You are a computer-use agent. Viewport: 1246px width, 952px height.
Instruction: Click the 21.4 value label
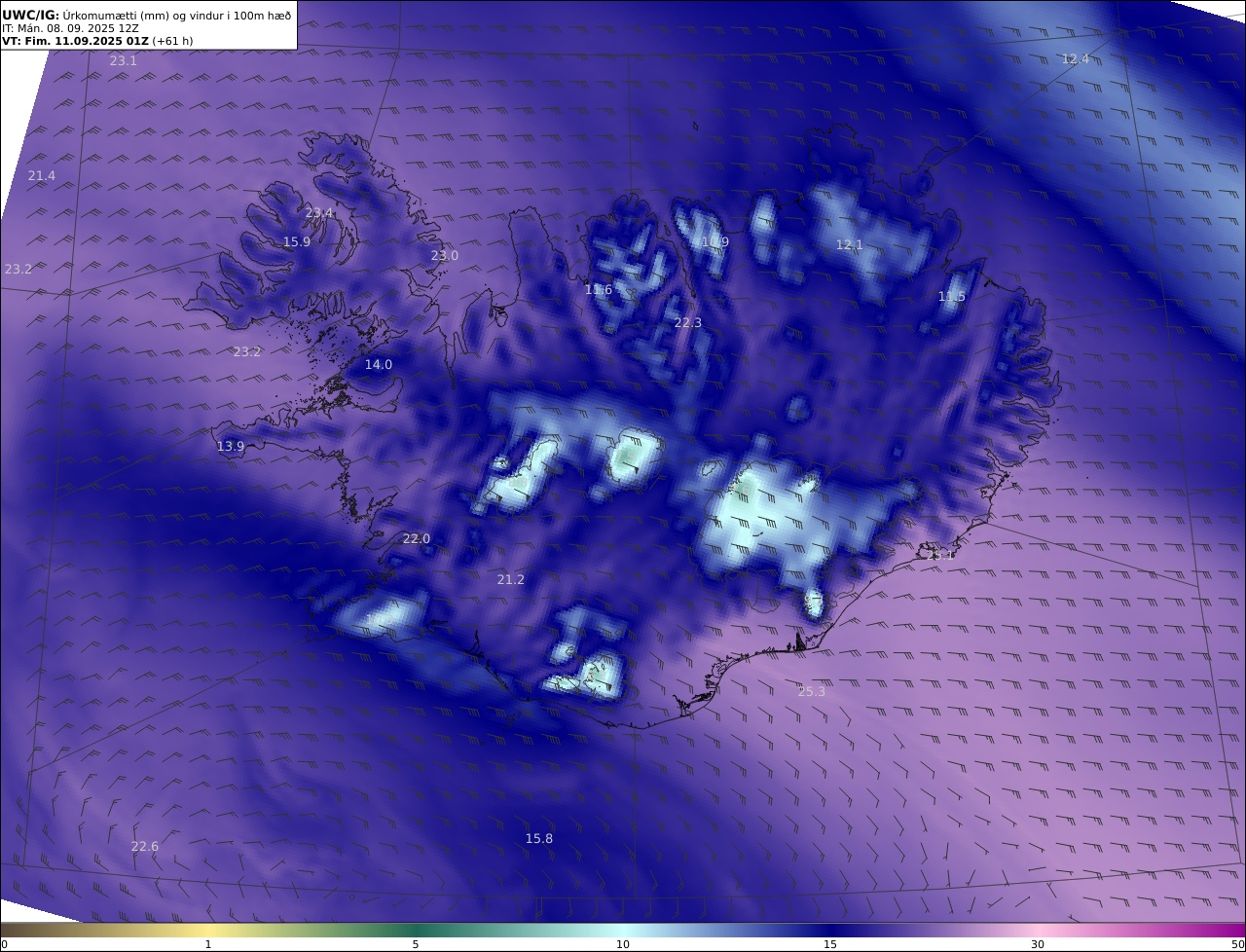42,175
